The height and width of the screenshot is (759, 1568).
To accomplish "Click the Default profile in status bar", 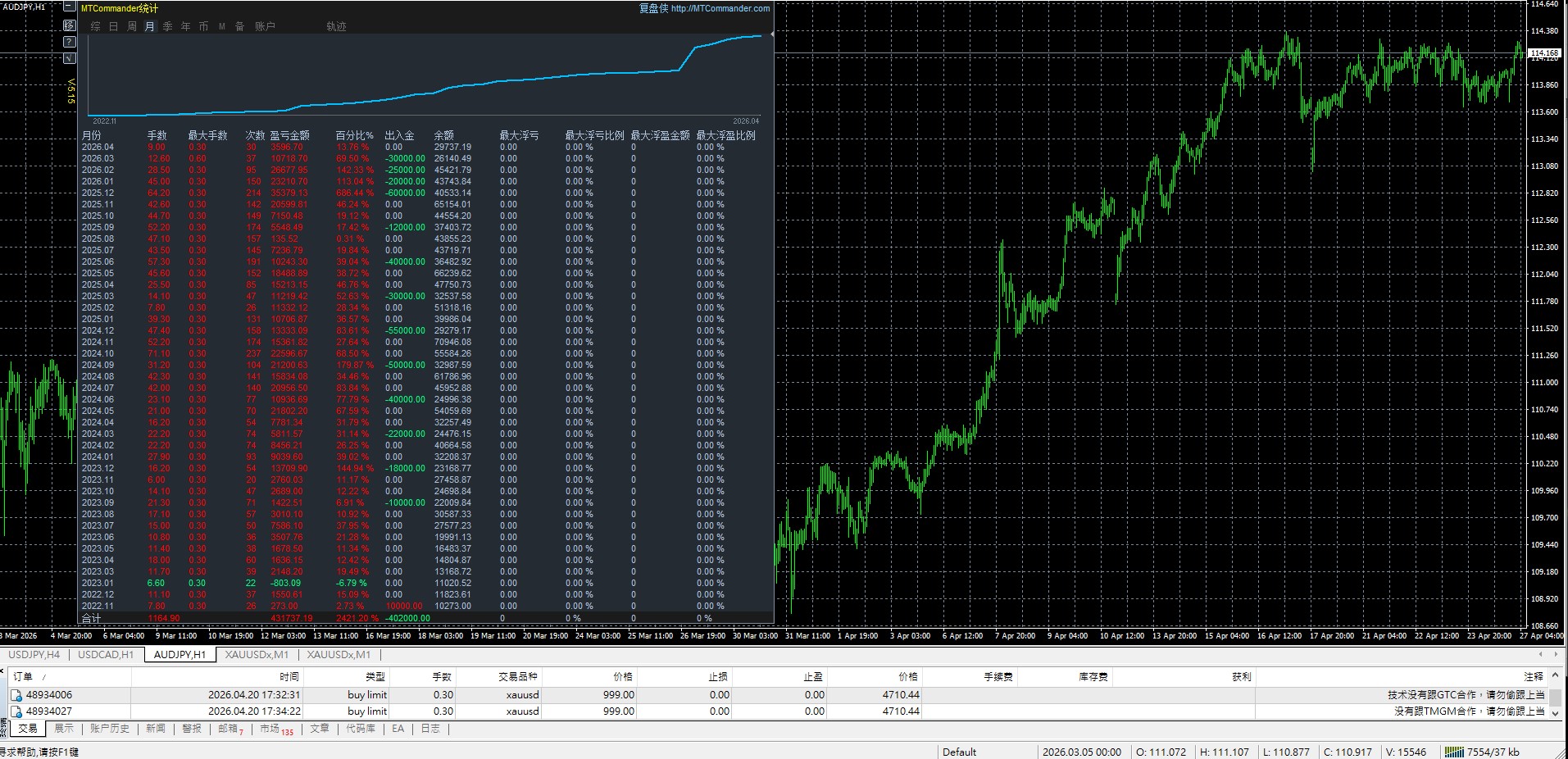I will [x=959, y=752].
